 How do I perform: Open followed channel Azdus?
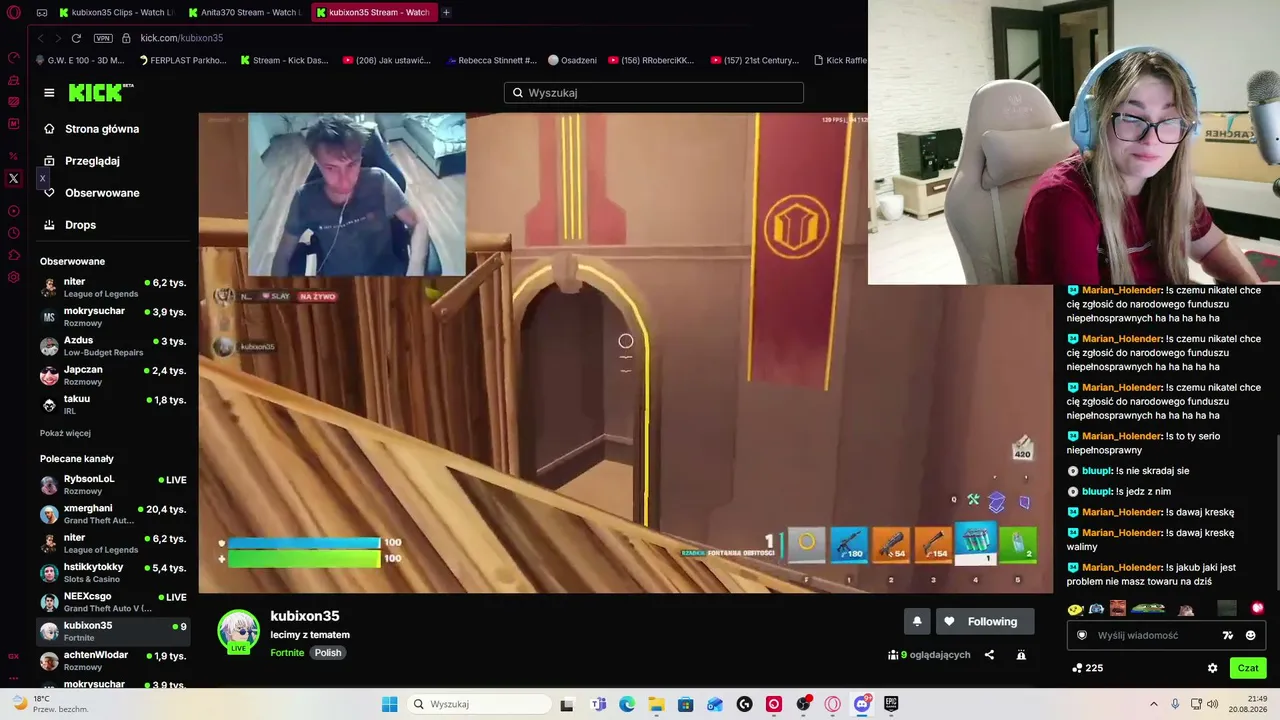pyautogui.click(x=113, y=346)
